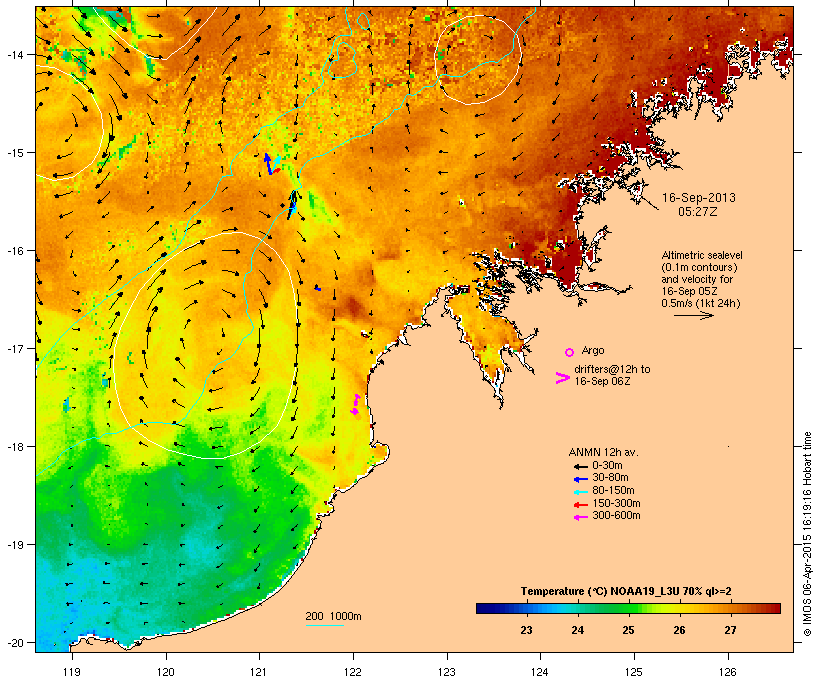Click the time label 05:27Z

click(x=698, y=212)
